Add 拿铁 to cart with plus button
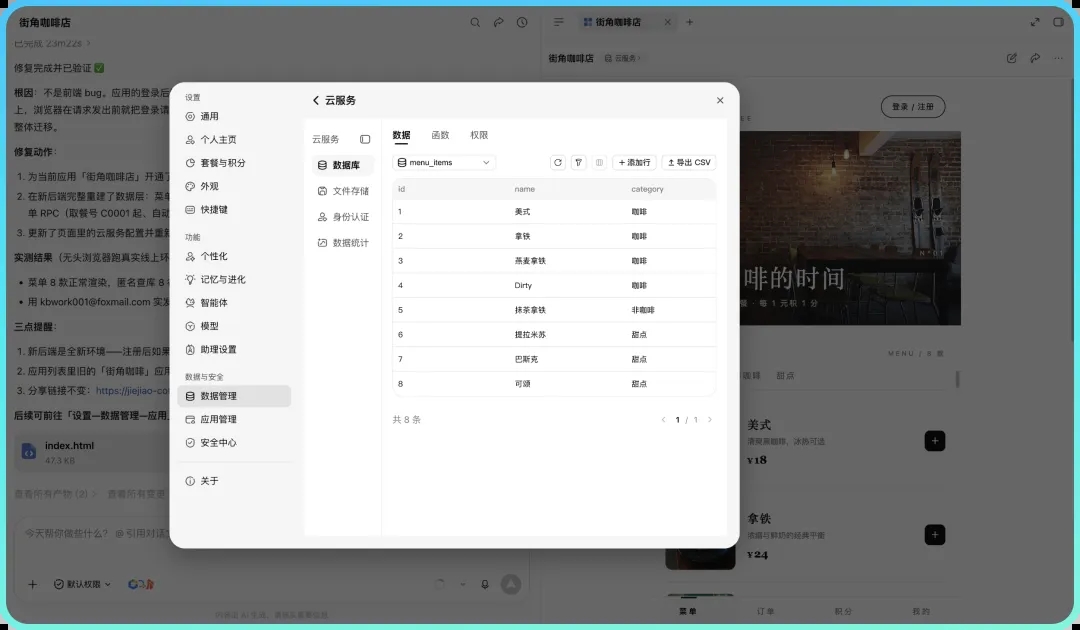 pos(935,535)
